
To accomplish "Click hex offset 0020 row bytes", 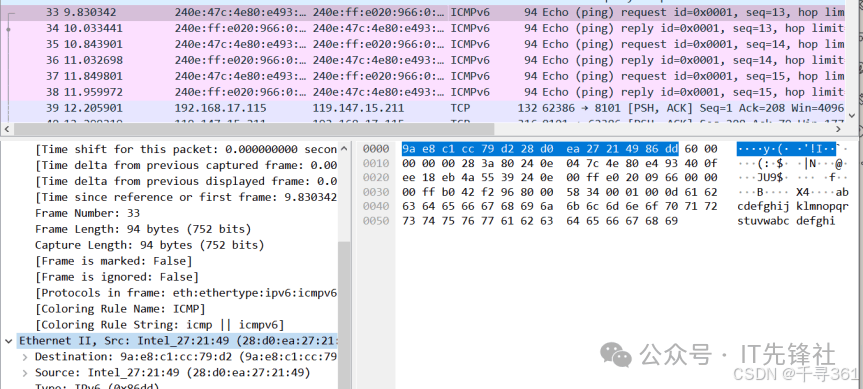I will 560,178.
